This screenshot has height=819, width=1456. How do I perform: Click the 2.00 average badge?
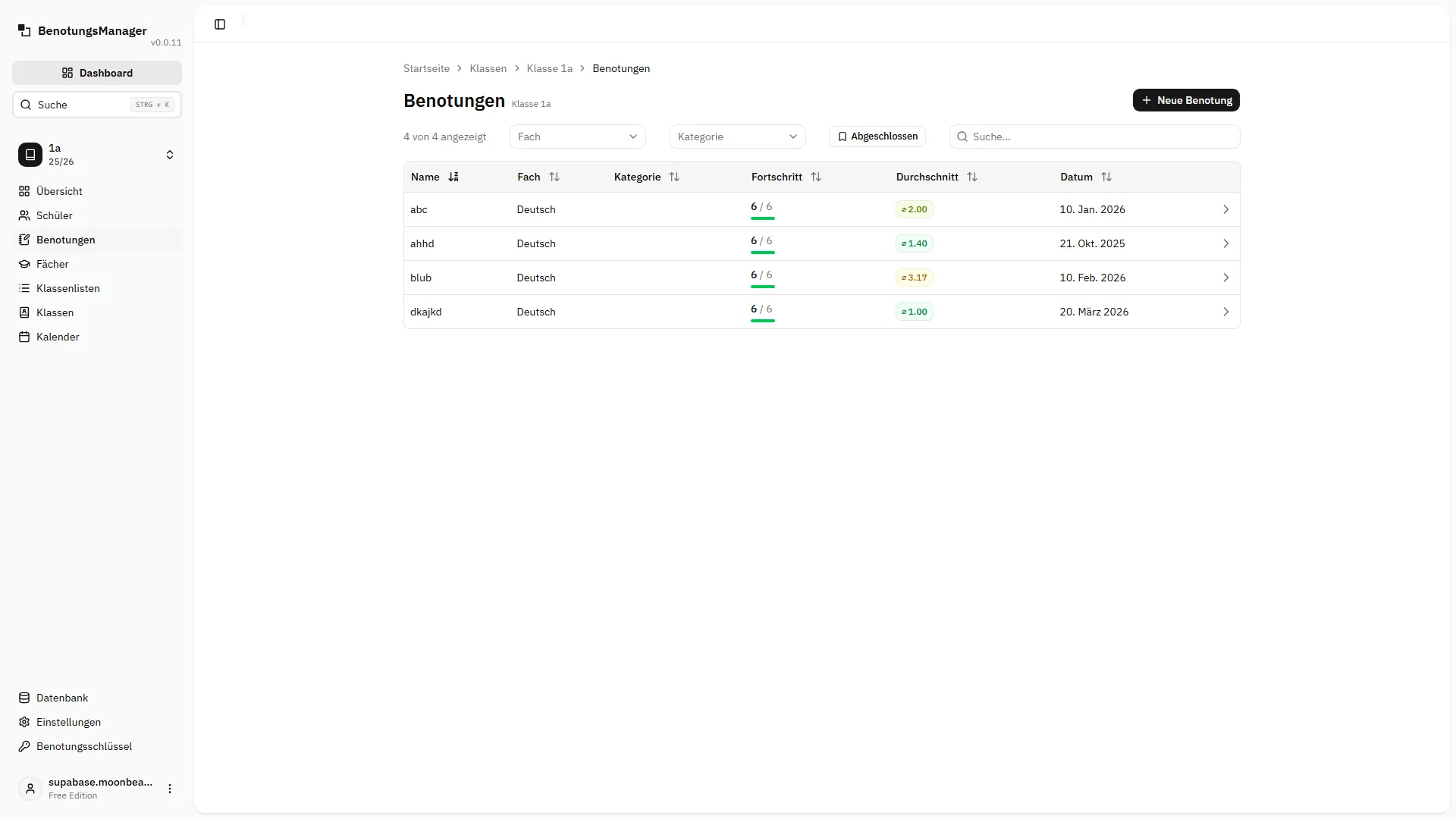pos(914,209)
